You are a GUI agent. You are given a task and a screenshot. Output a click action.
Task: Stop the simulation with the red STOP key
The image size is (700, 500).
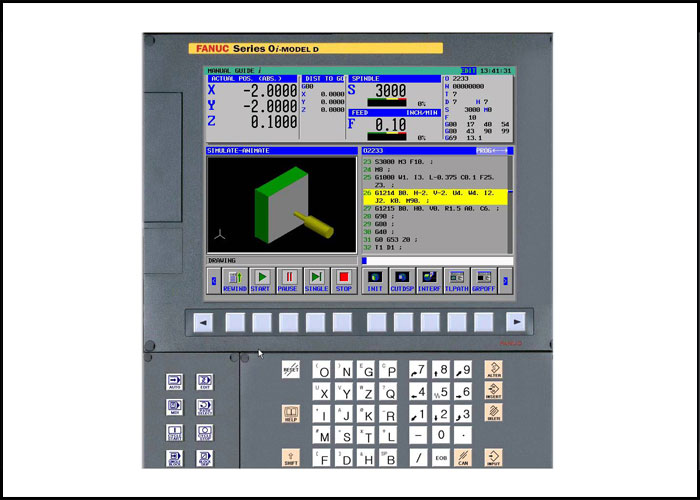click(x=344, y=281)
